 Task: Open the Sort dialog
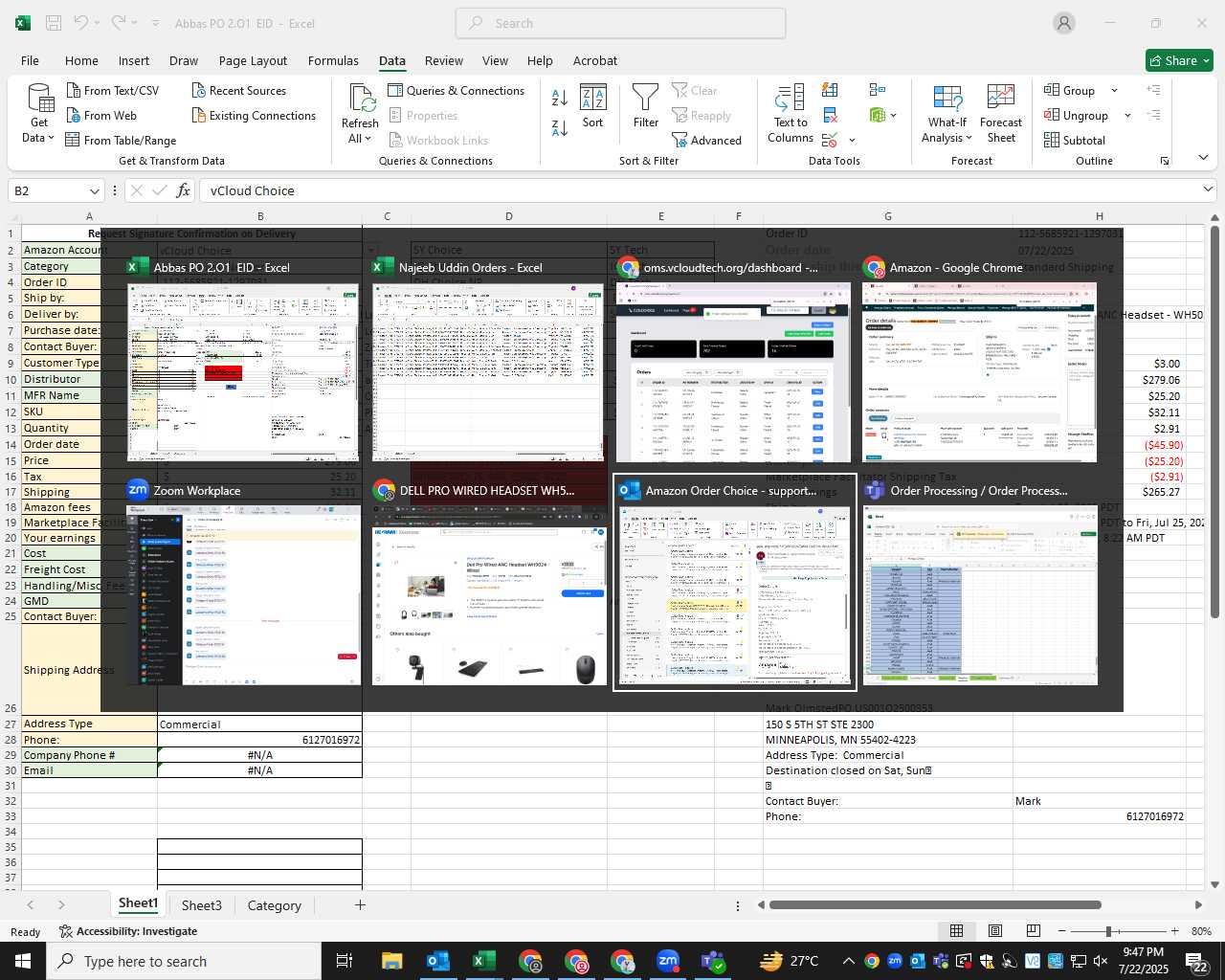tap(593, 106)
